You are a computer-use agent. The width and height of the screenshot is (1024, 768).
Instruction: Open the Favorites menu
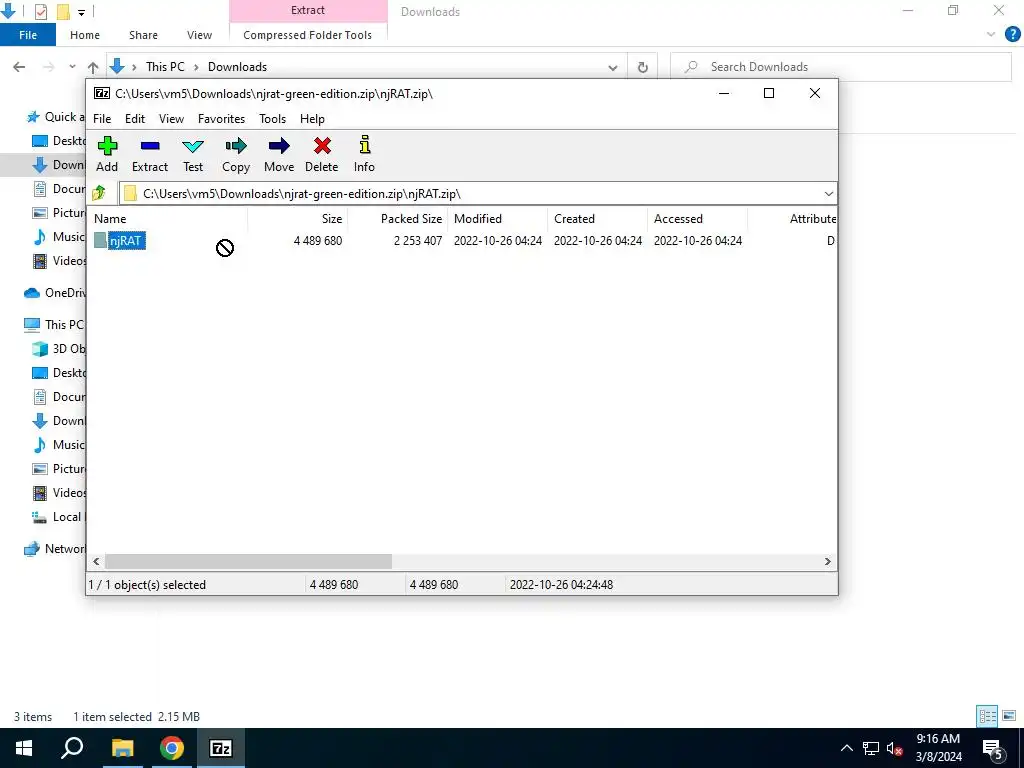click(221, 119)
